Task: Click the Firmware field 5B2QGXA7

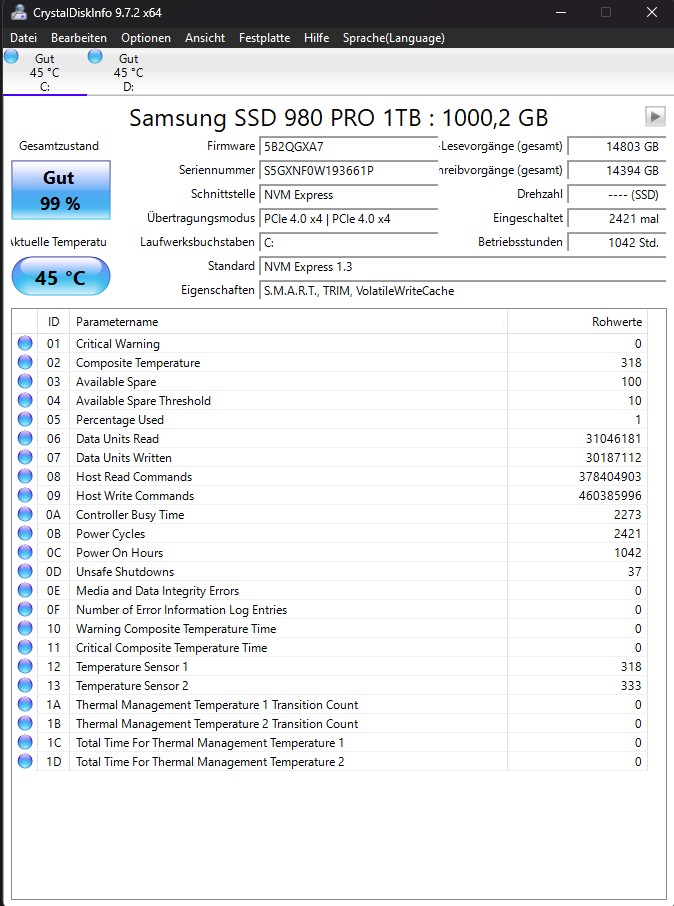Action: (348, 147)
